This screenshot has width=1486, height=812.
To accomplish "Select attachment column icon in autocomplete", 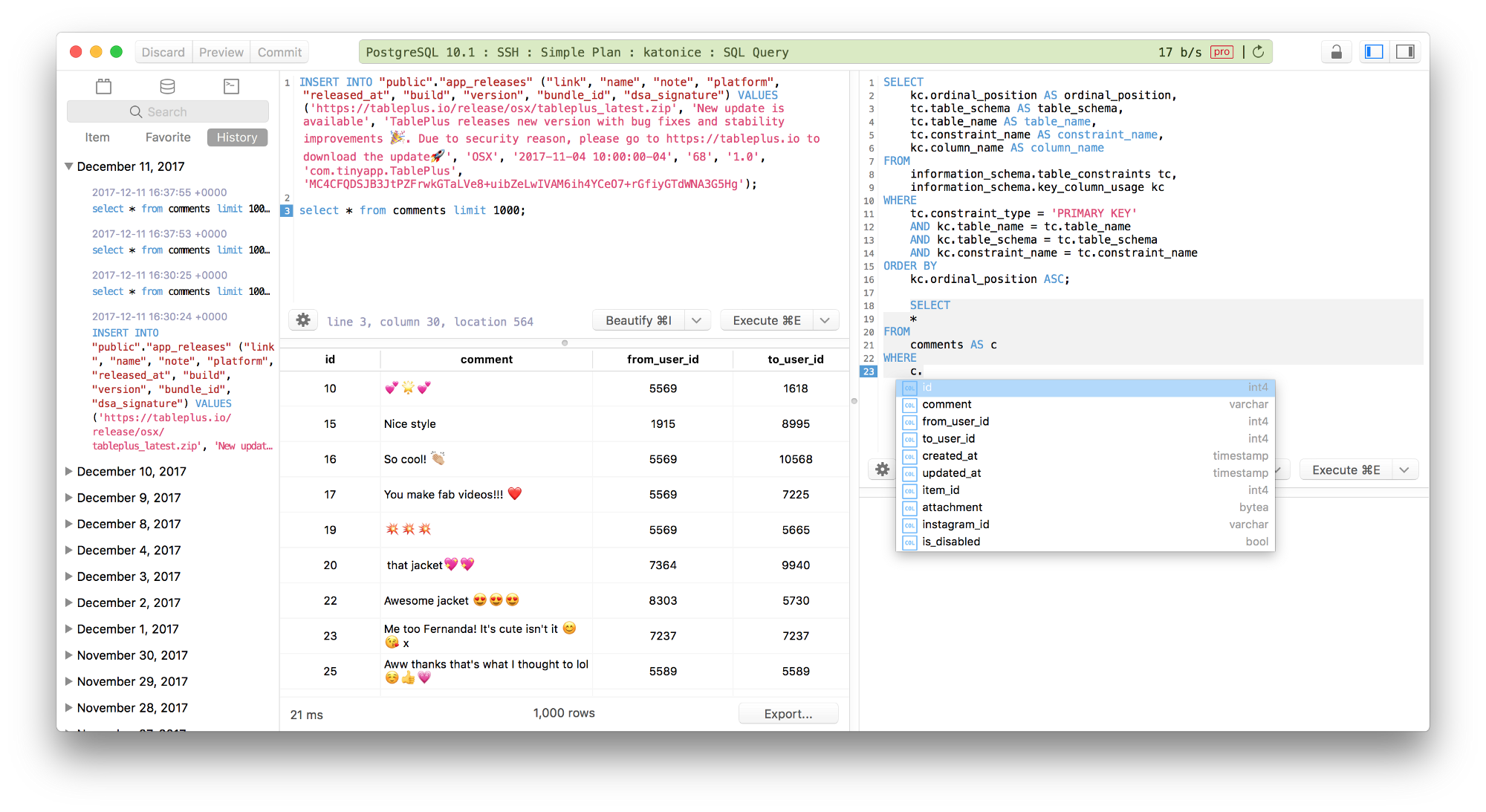I will point(909,507).
